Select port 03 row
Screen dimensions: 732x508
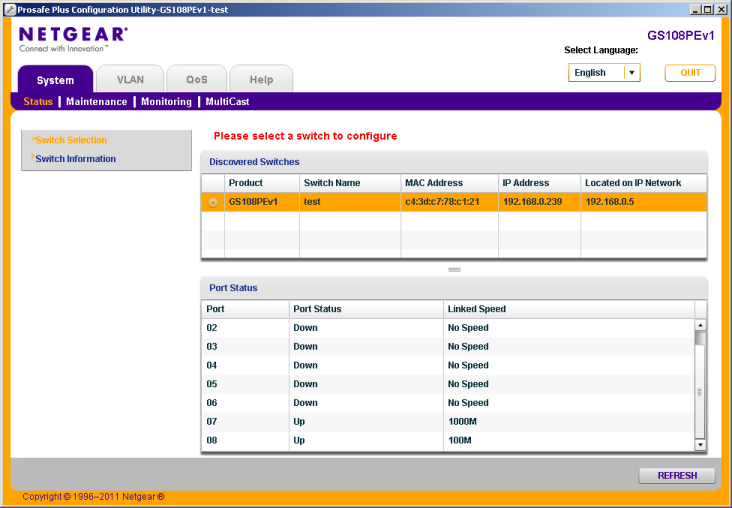click(x=448, y=346)
